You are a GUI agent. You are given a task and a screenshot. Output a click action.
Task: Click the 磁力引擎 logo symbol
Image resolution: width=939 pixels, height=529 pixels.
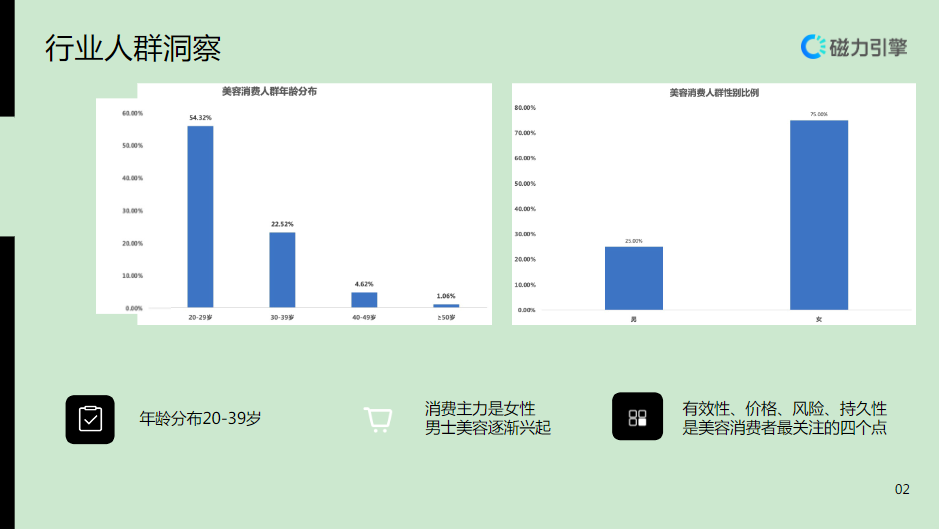pos(813,46)
